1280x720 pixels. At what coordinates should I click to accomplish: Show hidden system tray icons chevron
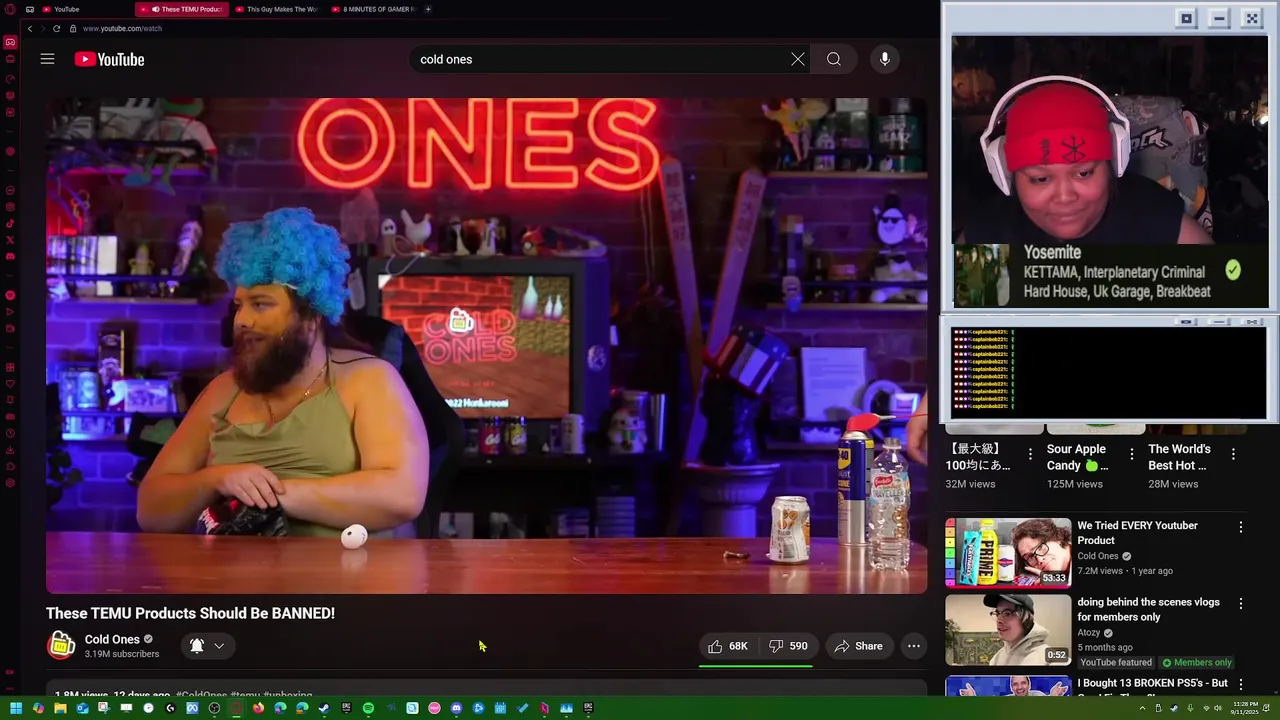(x=1142, y=708)
